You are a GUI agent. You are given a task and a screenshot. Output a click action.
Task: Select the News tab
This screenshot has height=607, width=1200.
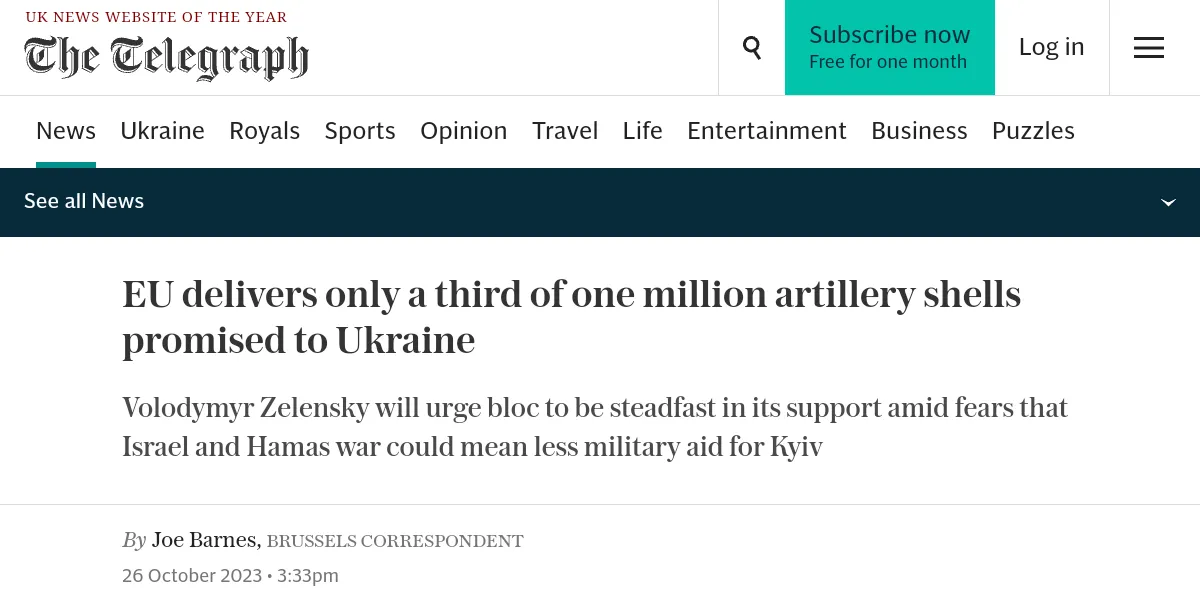point(66,131)
